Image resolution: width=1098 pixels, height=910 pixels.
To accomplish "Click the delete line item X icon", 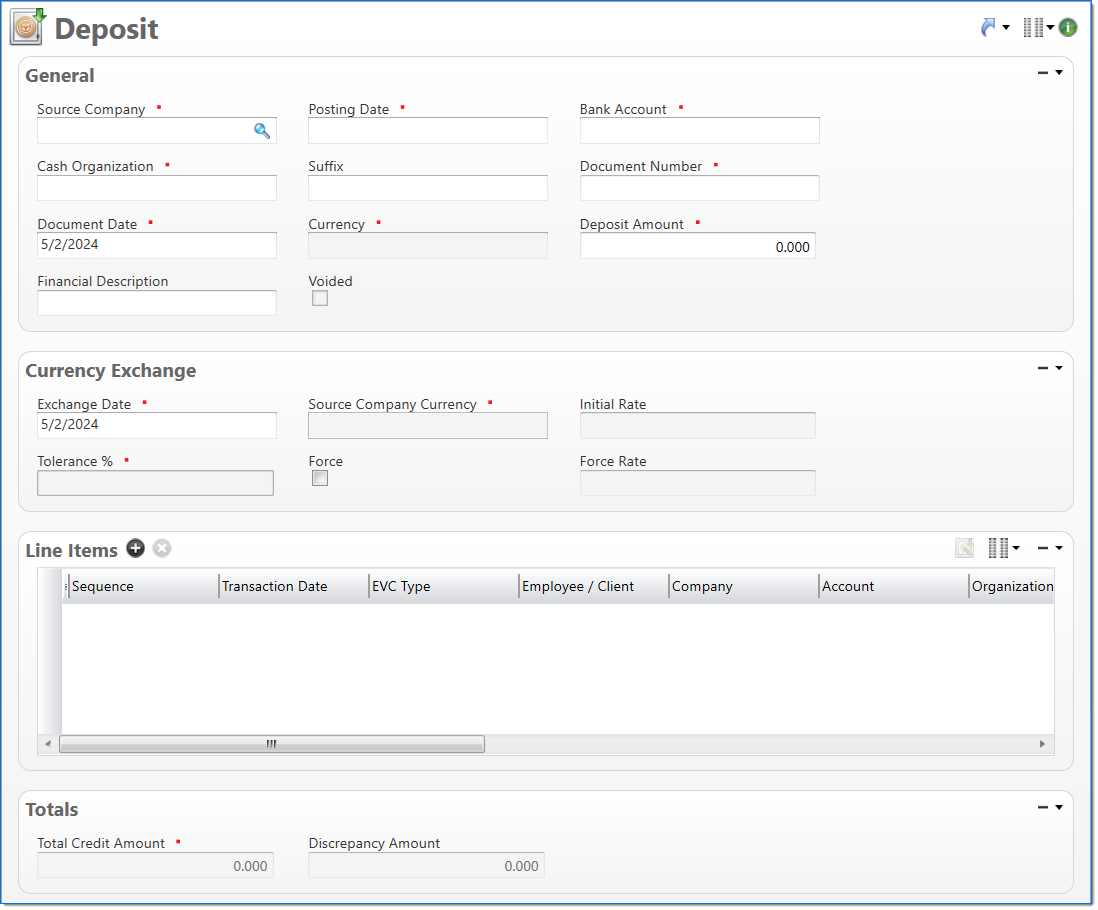I will point(162,549).
